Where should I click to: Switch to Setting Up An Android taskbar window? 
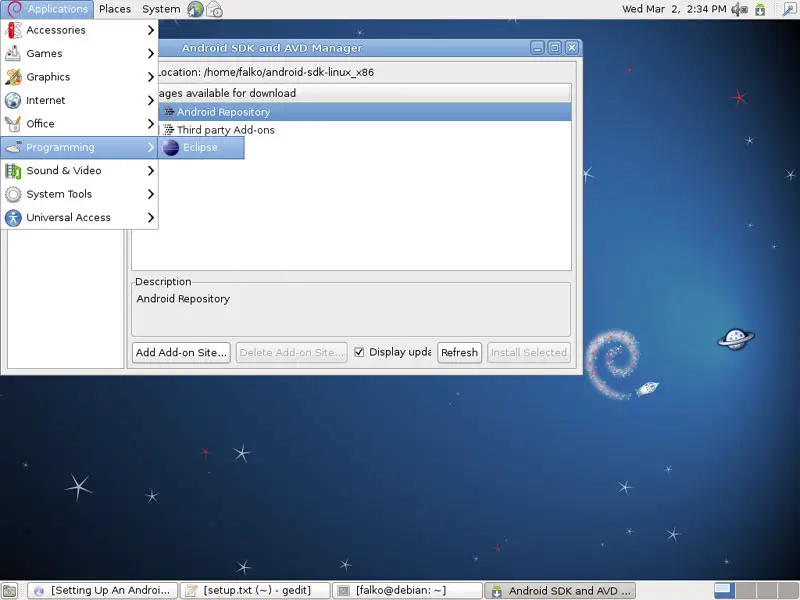pyautogui.click(x=103, y=591)
